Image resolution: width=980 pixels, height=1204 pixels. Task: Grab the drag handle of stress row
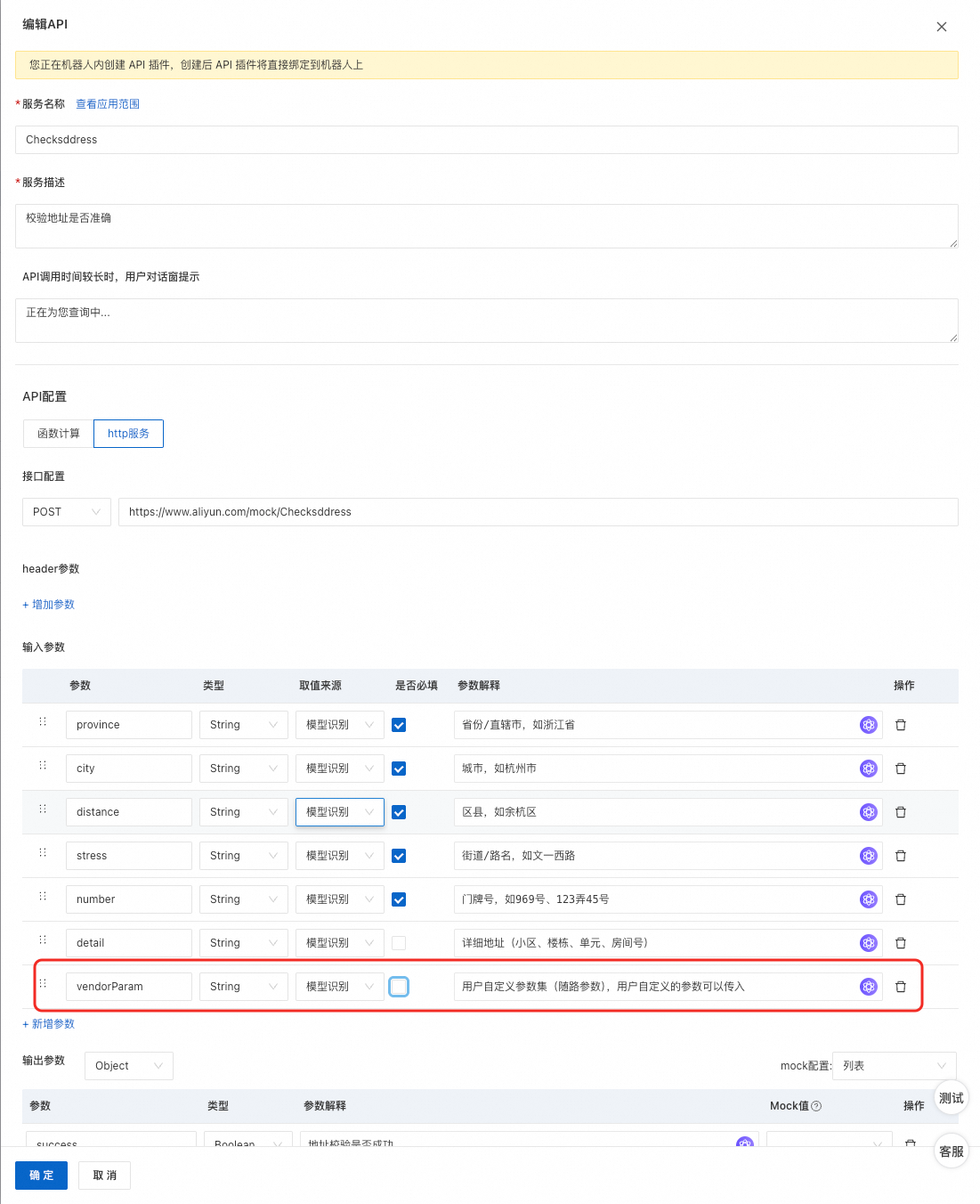(x=43, y=852)
